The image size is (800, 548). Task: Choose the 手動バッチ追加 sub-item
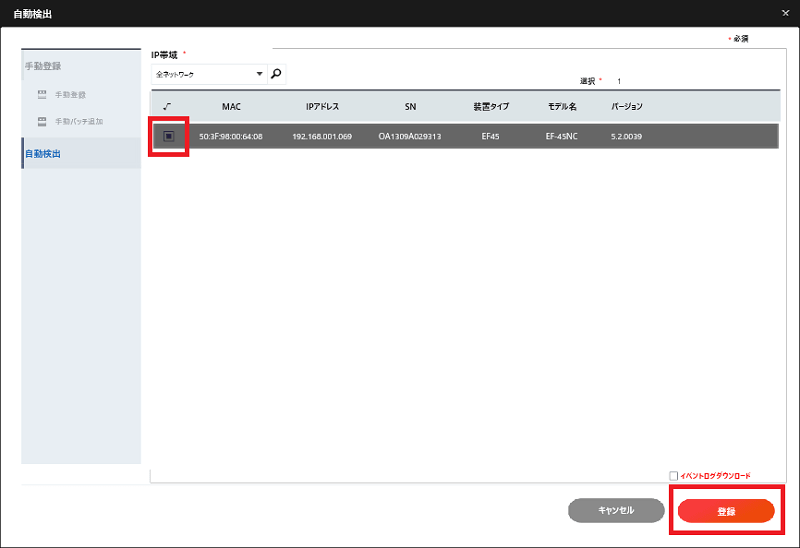point(79,121)
